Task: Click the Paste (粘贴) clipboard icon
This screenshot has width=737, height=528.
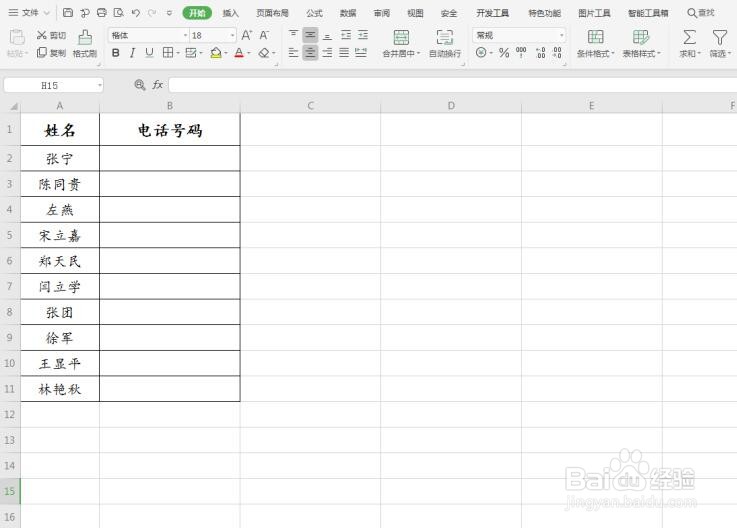Action: (17, 38)
